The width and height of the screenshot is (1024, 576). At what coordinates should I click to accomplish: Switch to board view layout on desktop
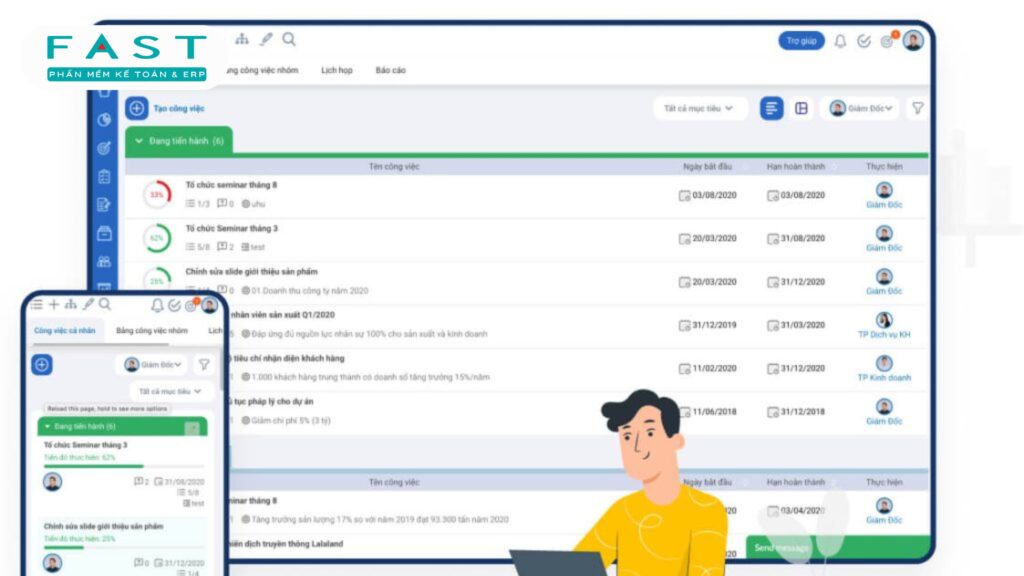(x=801, y=108)
